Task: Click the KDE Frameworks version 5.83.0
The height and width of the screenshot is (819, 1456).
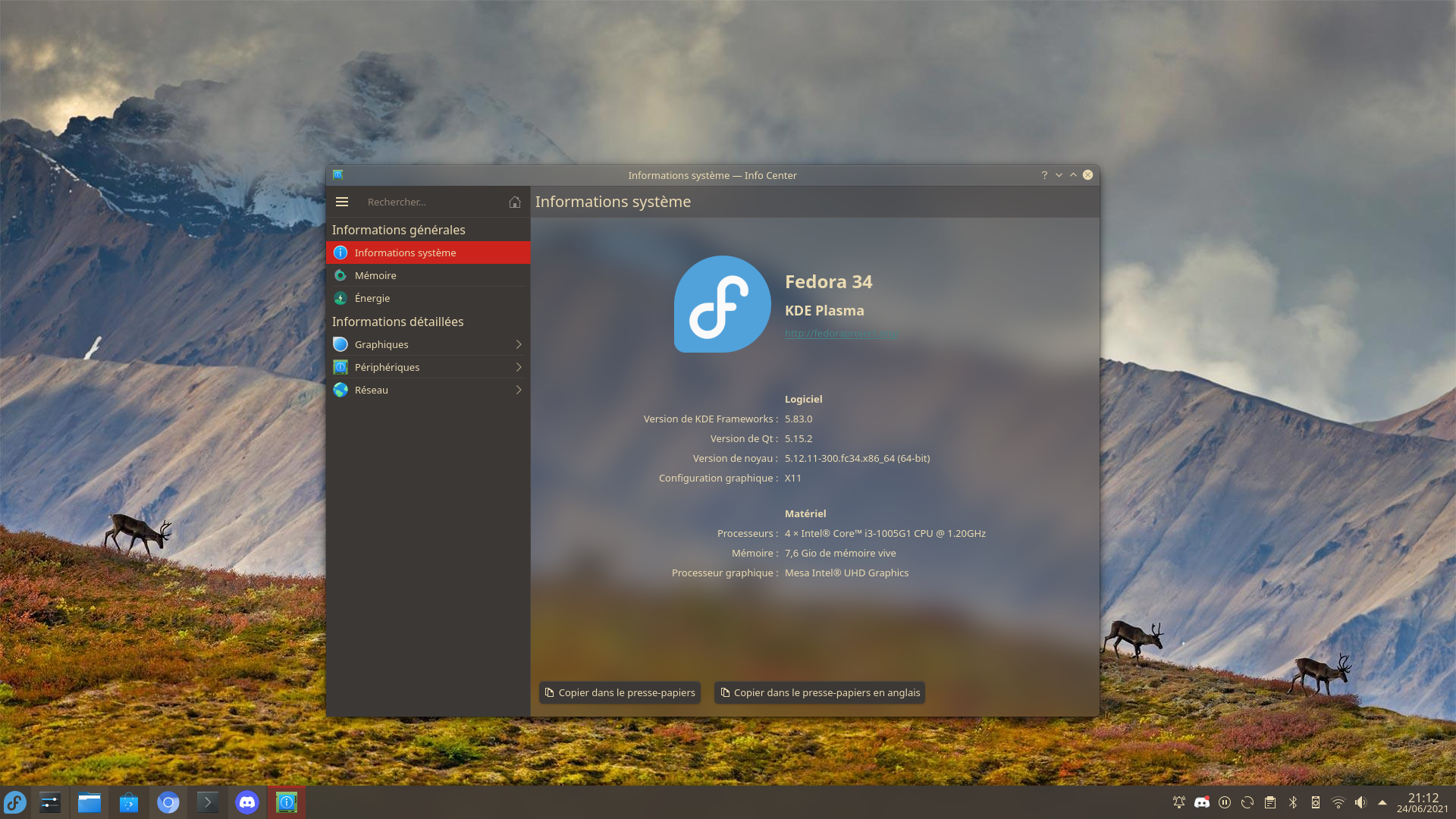Action: coord(799,419)
